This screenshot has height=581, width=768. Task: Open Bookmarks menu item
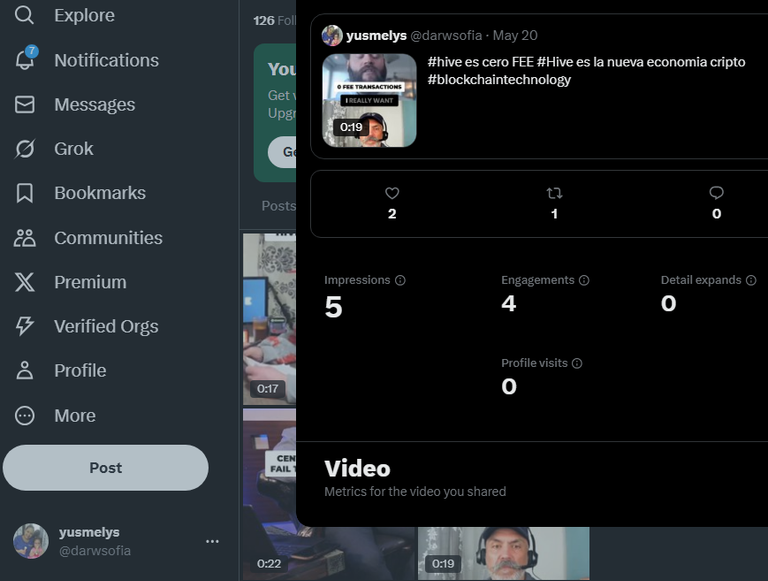click(100, 193)
